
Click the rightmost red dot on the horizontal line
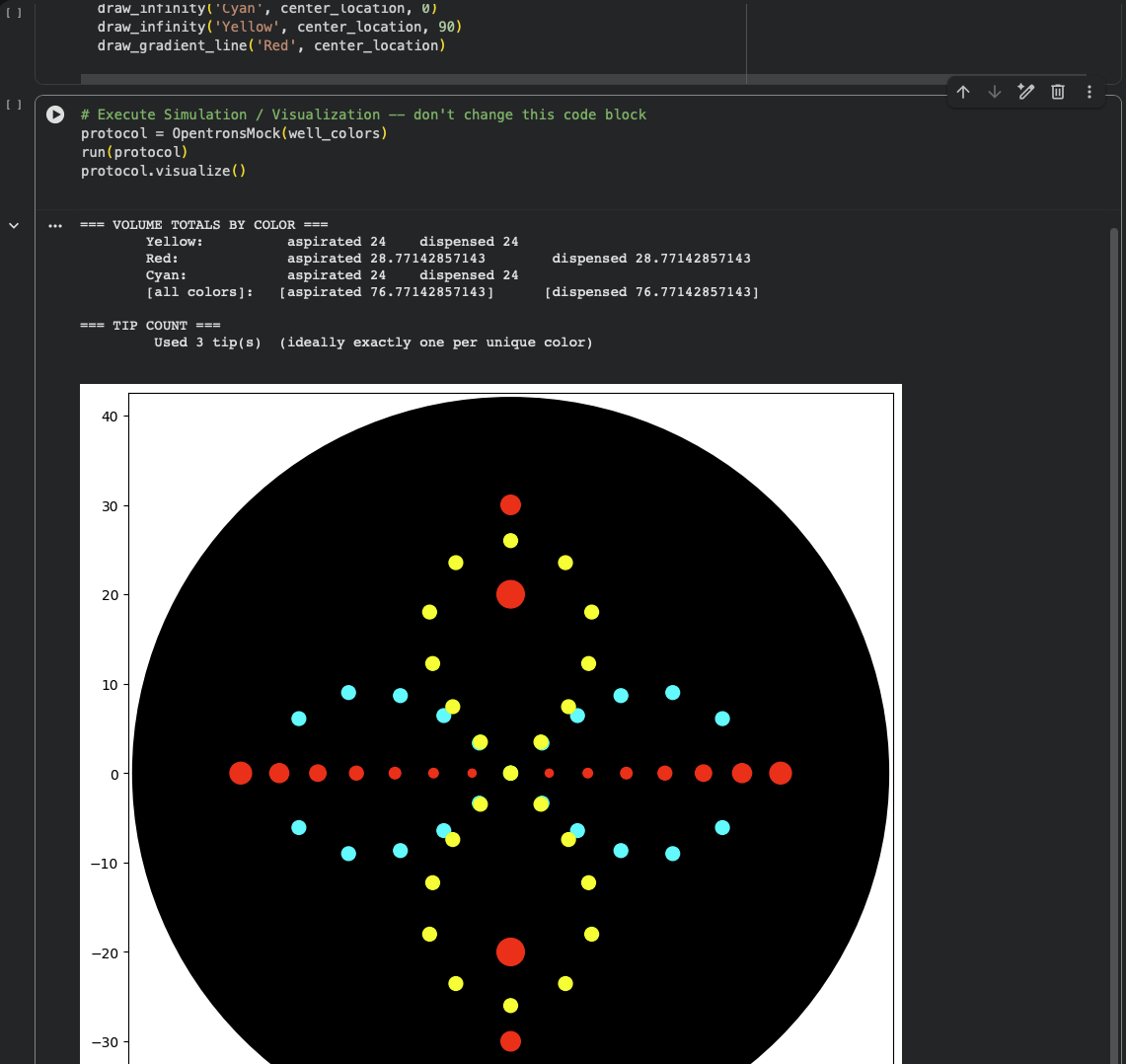point(781,773)
